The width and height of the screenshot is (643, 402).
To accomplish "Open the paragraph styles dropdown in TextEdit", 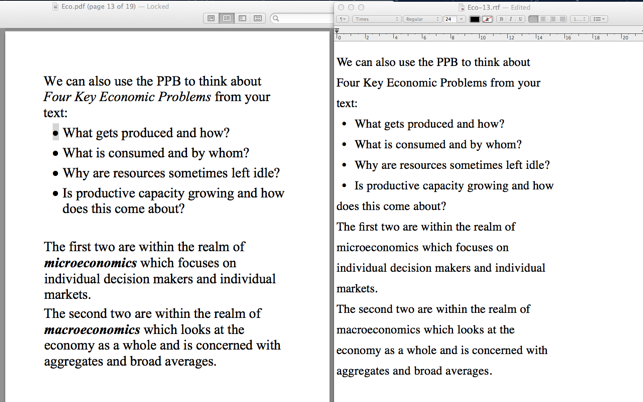I will point(343,19).
